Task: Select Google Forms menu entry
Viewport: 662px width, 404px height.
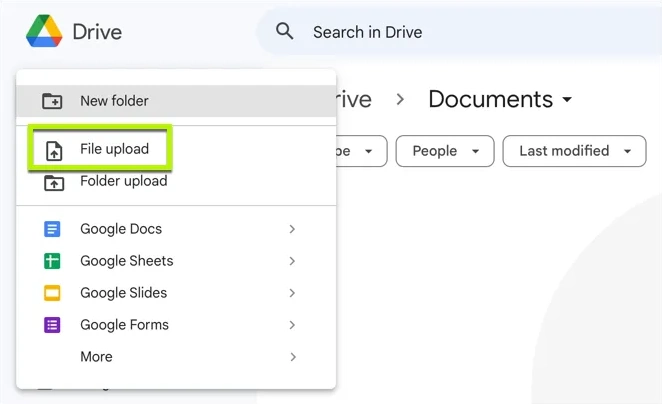Action: point(176,325)
